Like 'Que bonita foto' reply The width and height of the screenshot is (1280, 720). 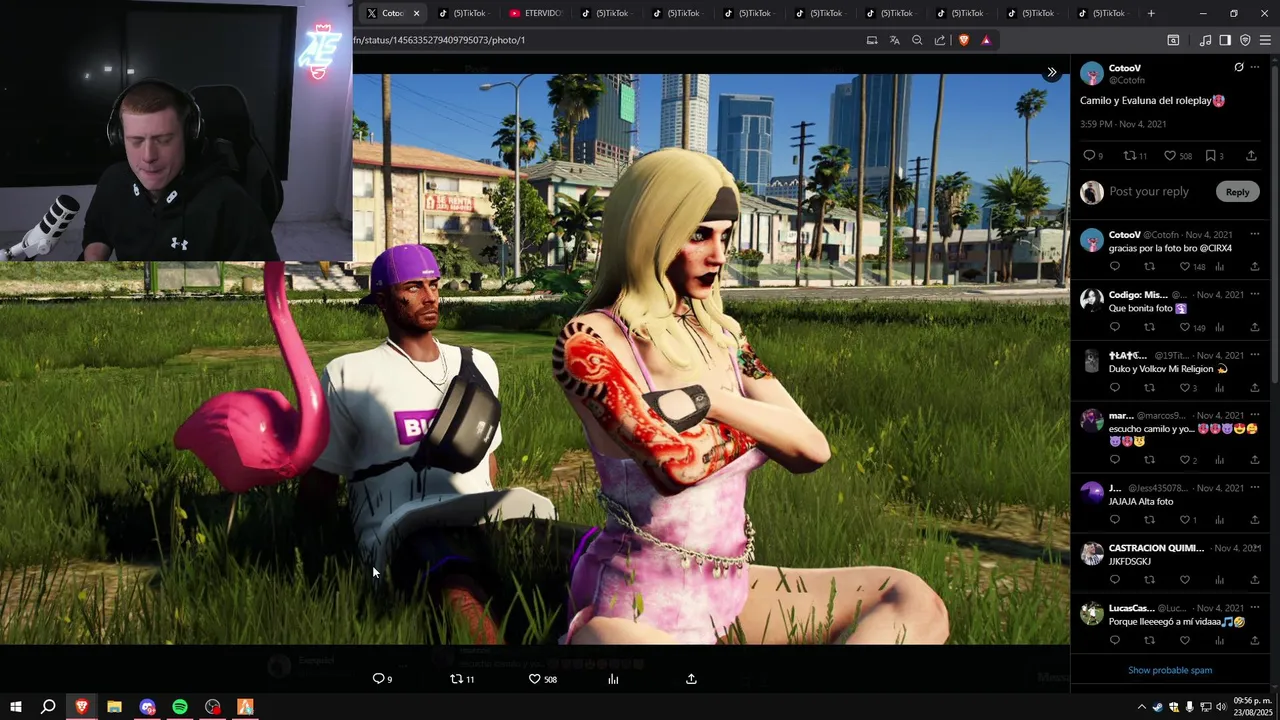tap(1184, 327)
